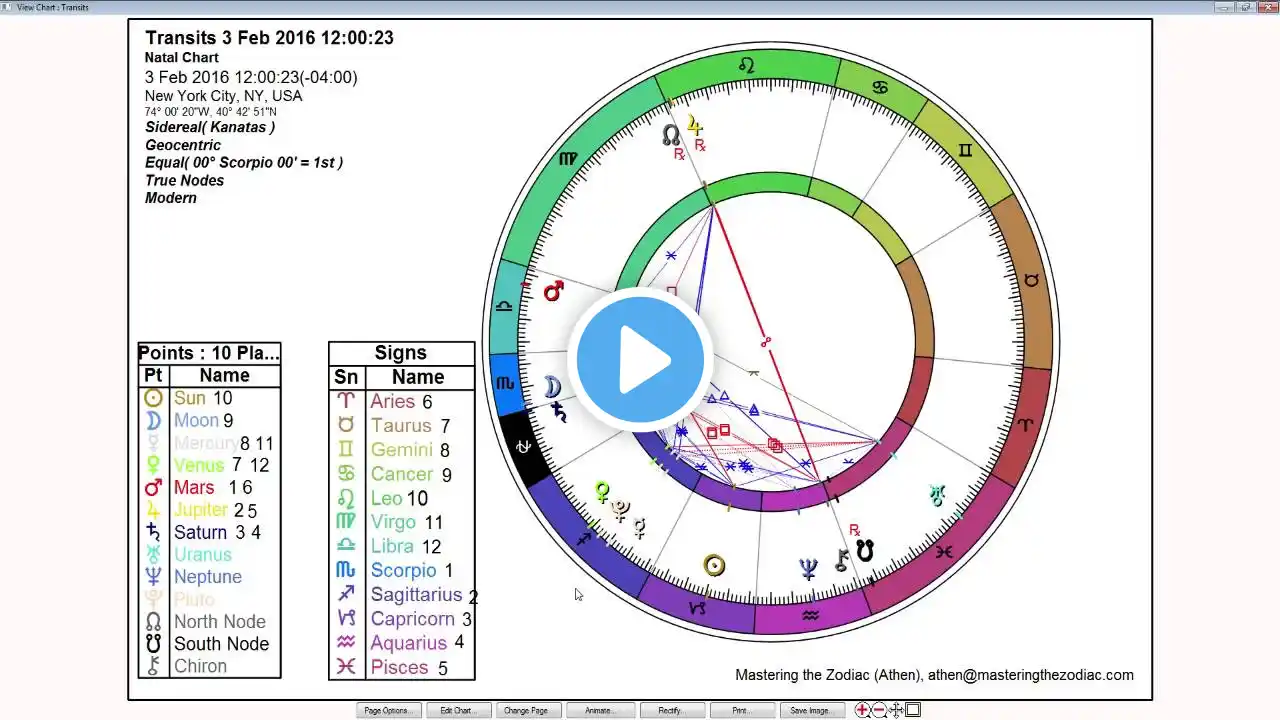Click the Mastering the Zodiac email credit line

pyautogui.click(x=935, y=675)
